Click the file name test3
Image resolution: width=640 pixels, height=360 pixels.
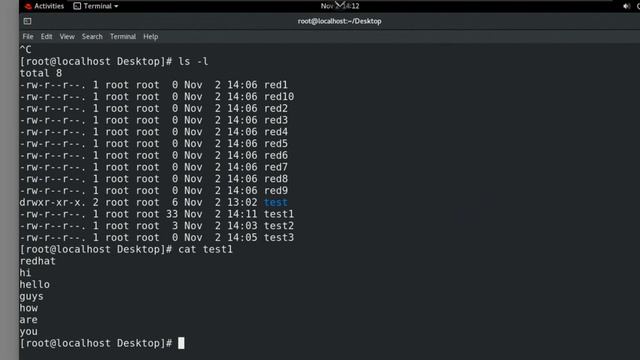279,238
